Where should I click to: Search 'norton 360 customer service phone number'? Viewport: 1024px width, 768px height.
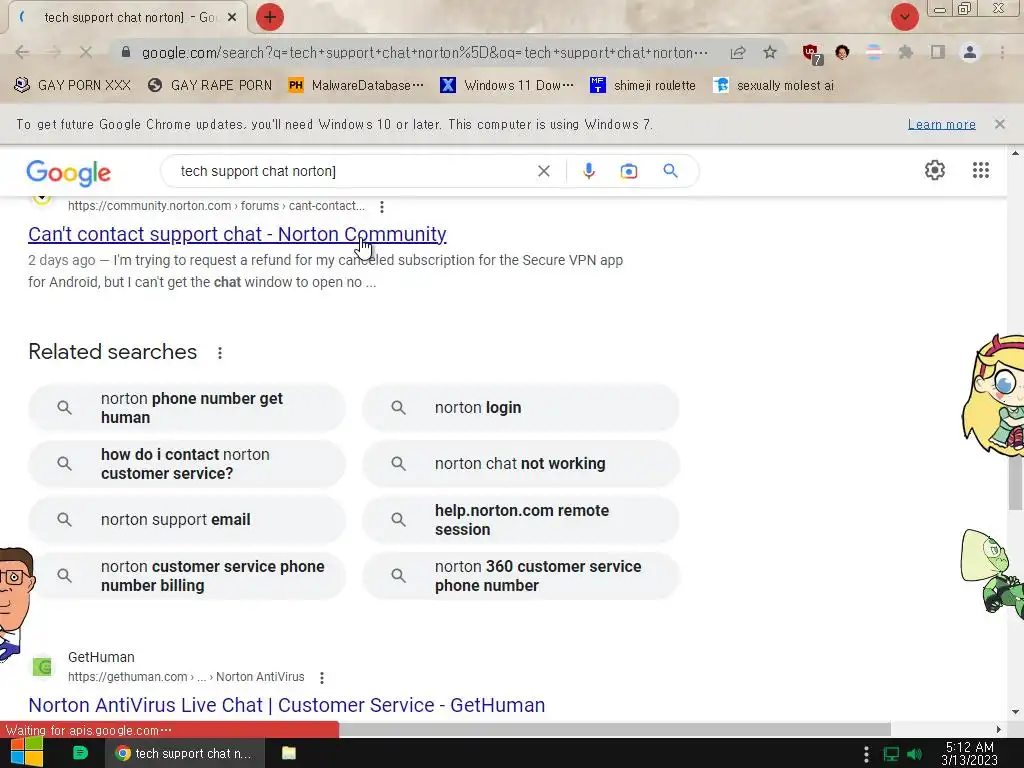point(520,576)
